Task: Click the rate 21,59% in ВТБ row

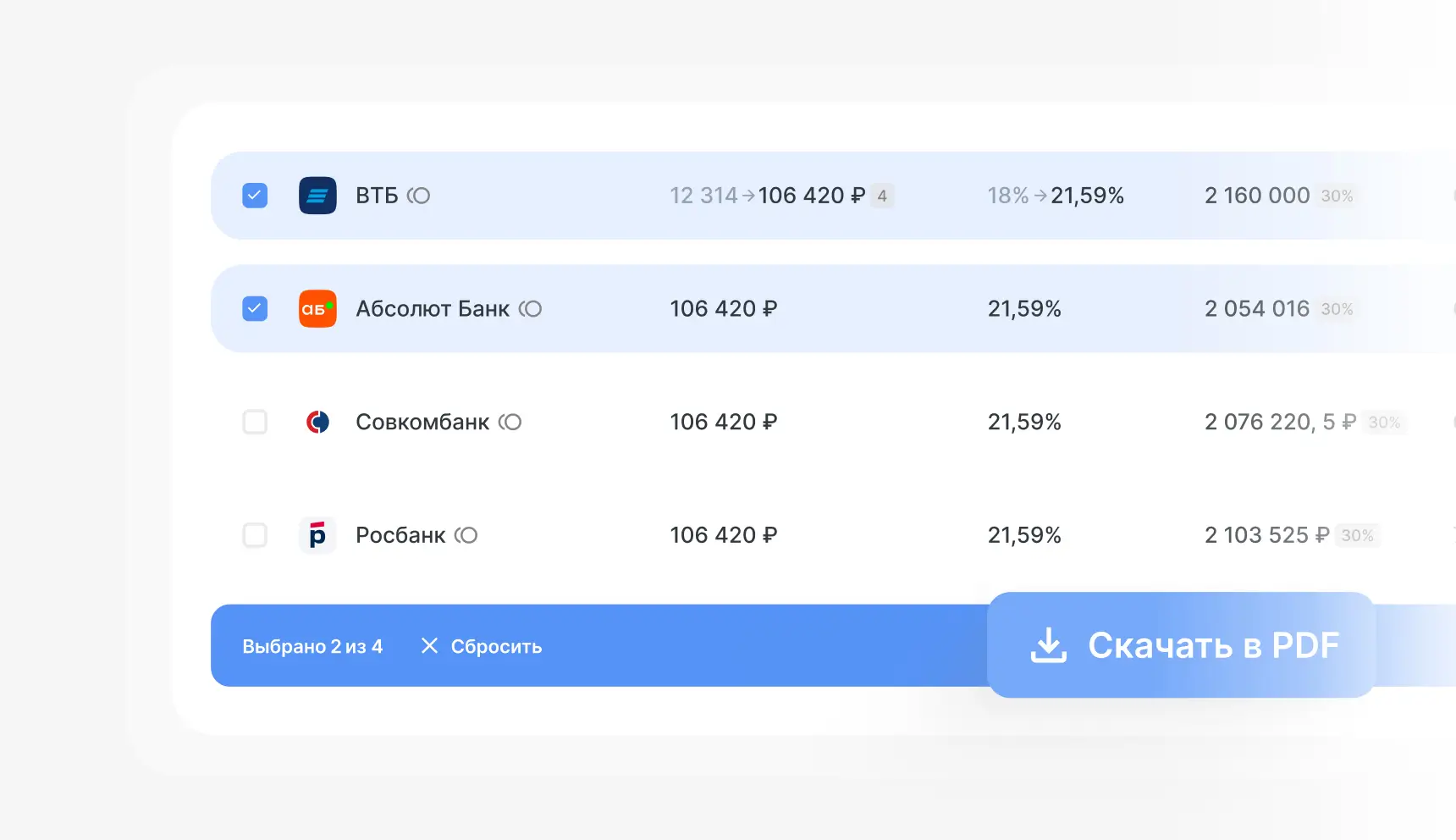Action: point(1088,196)
